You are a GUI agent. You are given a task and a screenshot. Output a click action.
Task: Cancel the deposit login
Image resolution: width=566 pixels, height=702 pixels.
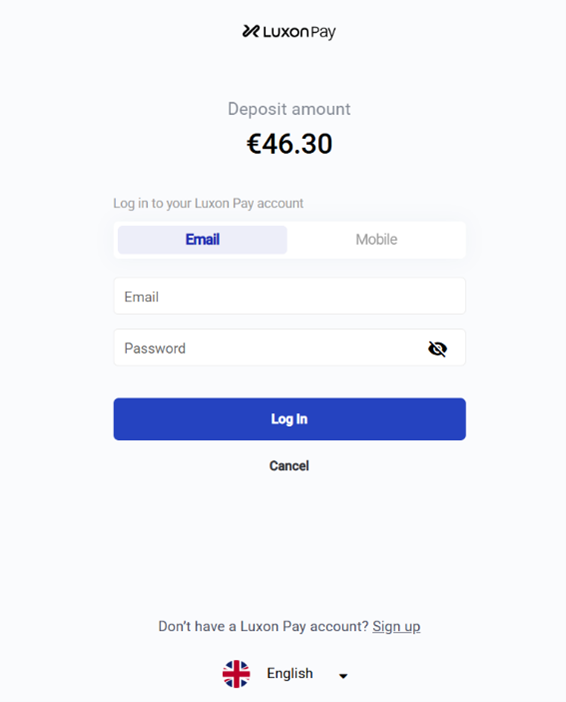tap(289, 466)
